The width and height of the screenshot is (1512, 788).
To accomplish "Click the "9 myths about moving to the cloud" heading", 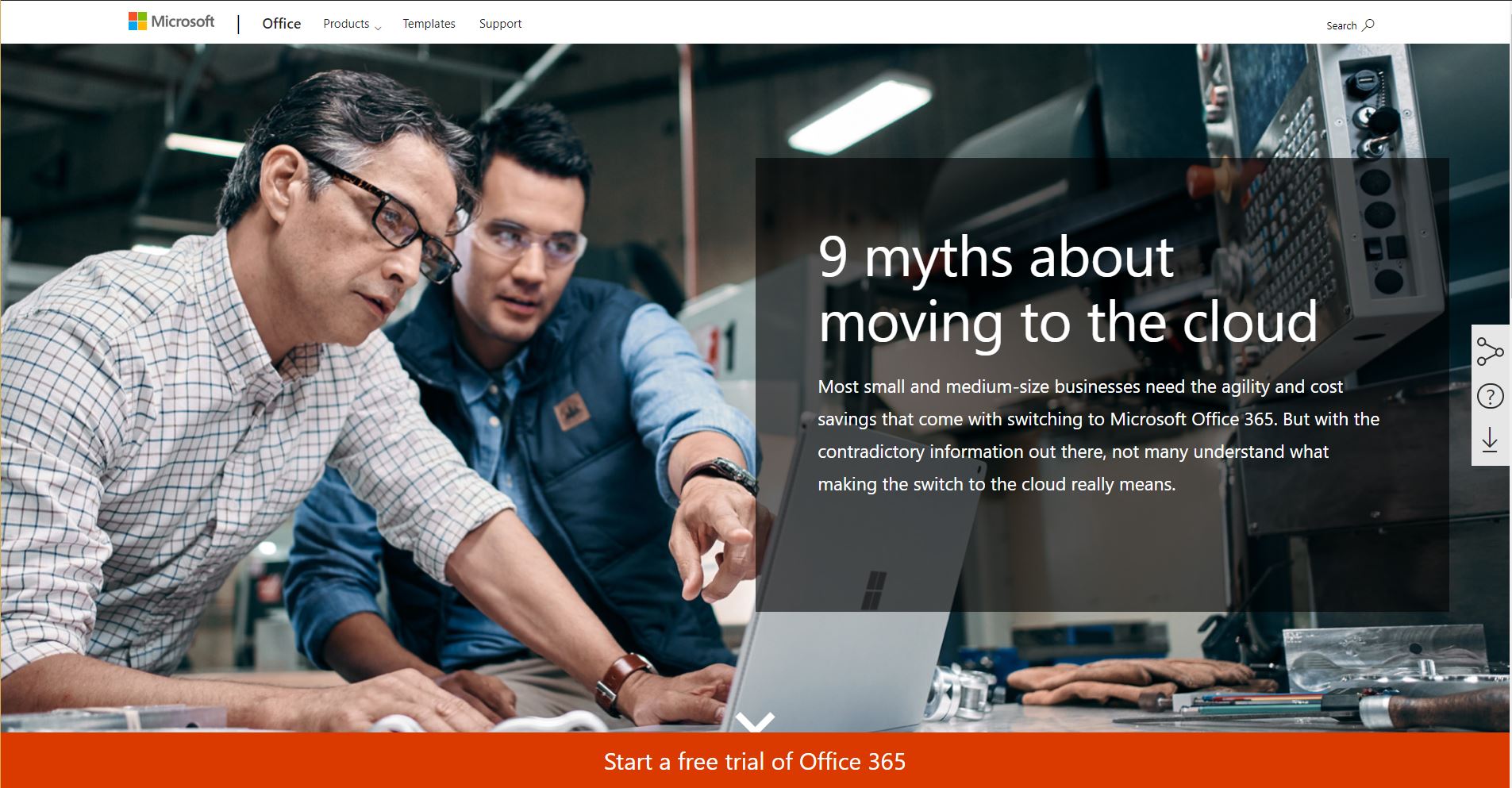I will point(1068,290).
